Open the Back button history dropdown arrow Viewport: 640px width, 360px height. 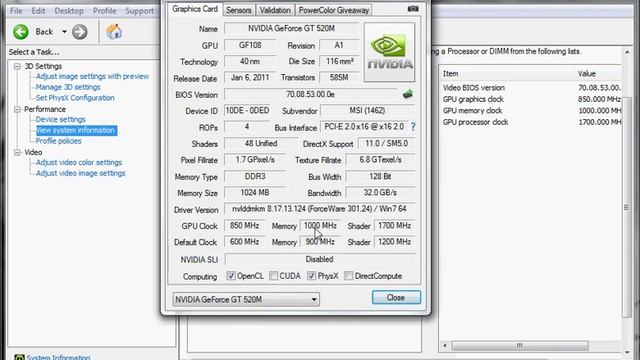coord(64,32)
